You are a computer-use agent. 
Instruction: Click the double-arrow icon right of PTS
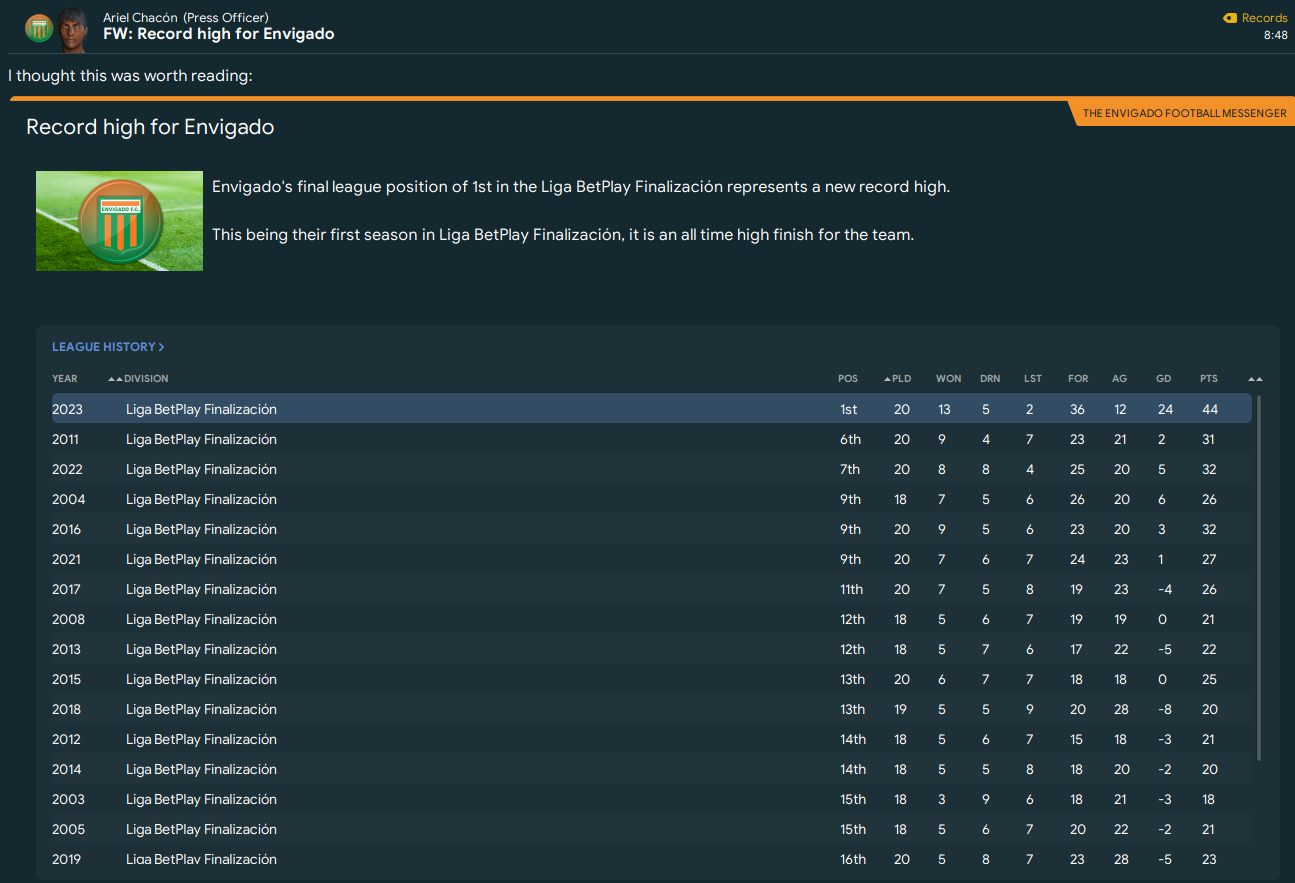pos(1255,379)
